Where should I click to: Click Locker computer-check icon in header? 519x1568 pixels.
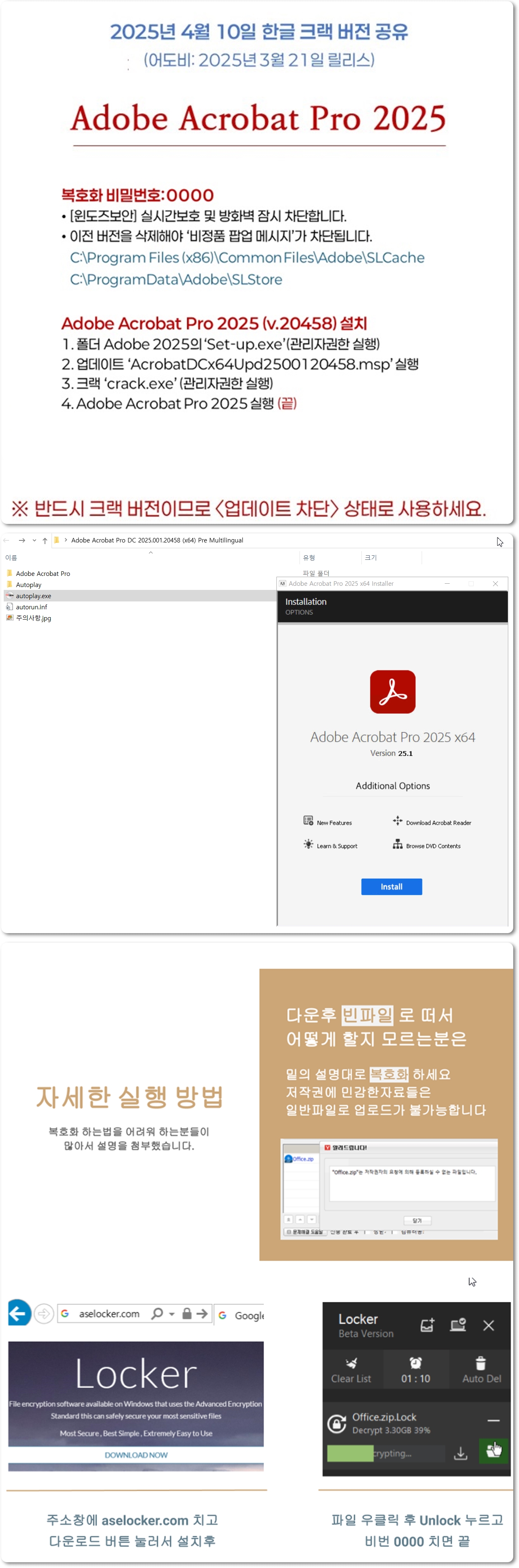pos(458,1325)
